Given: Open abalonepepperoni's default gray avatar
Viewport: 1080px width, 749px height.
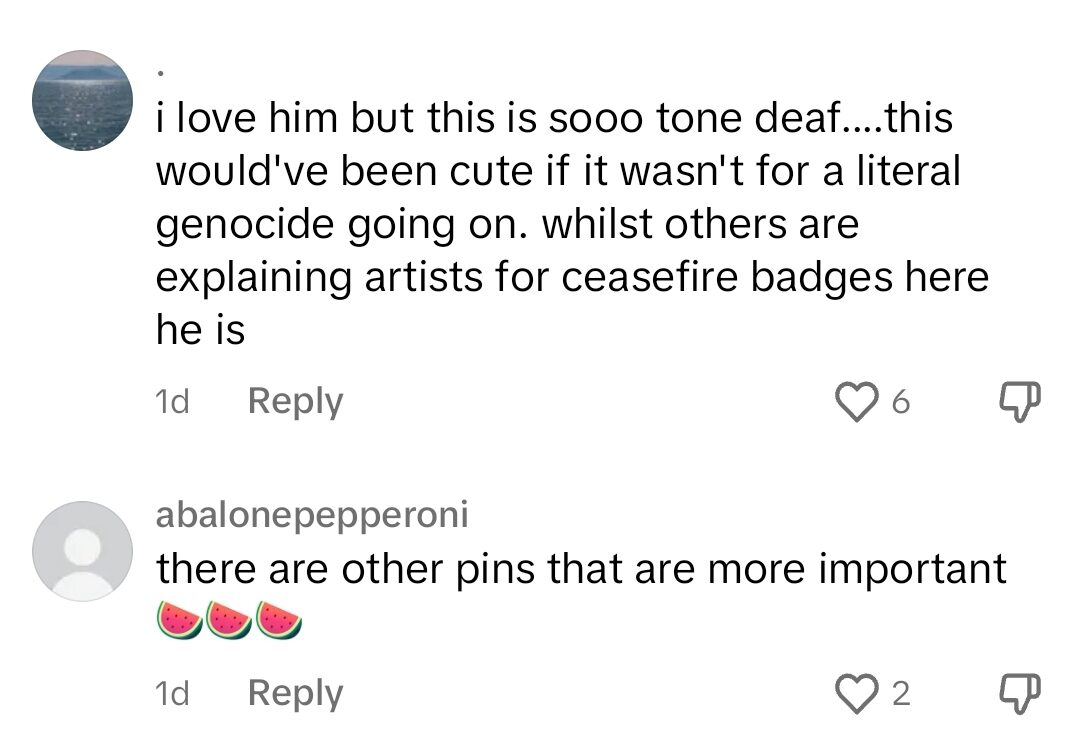Looking at the screenshot, I should 83,551.
